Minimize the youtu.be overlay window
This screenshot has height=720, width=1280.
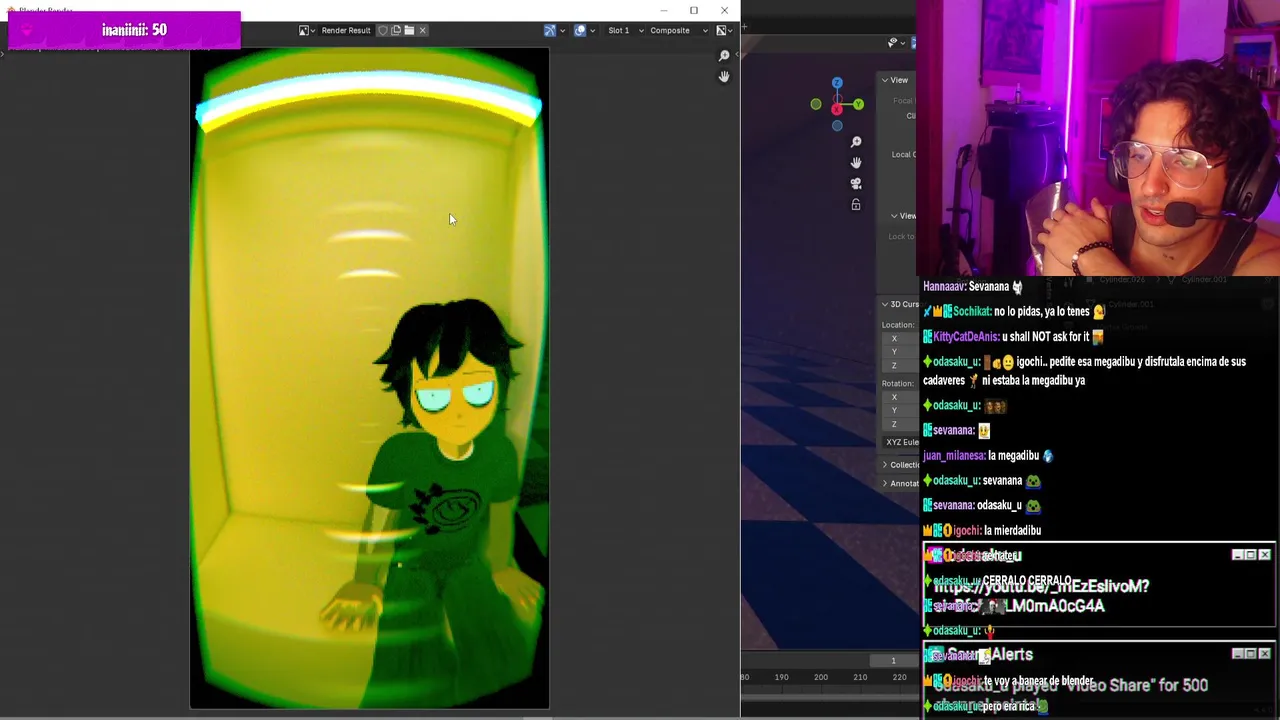click(1237, 555)
